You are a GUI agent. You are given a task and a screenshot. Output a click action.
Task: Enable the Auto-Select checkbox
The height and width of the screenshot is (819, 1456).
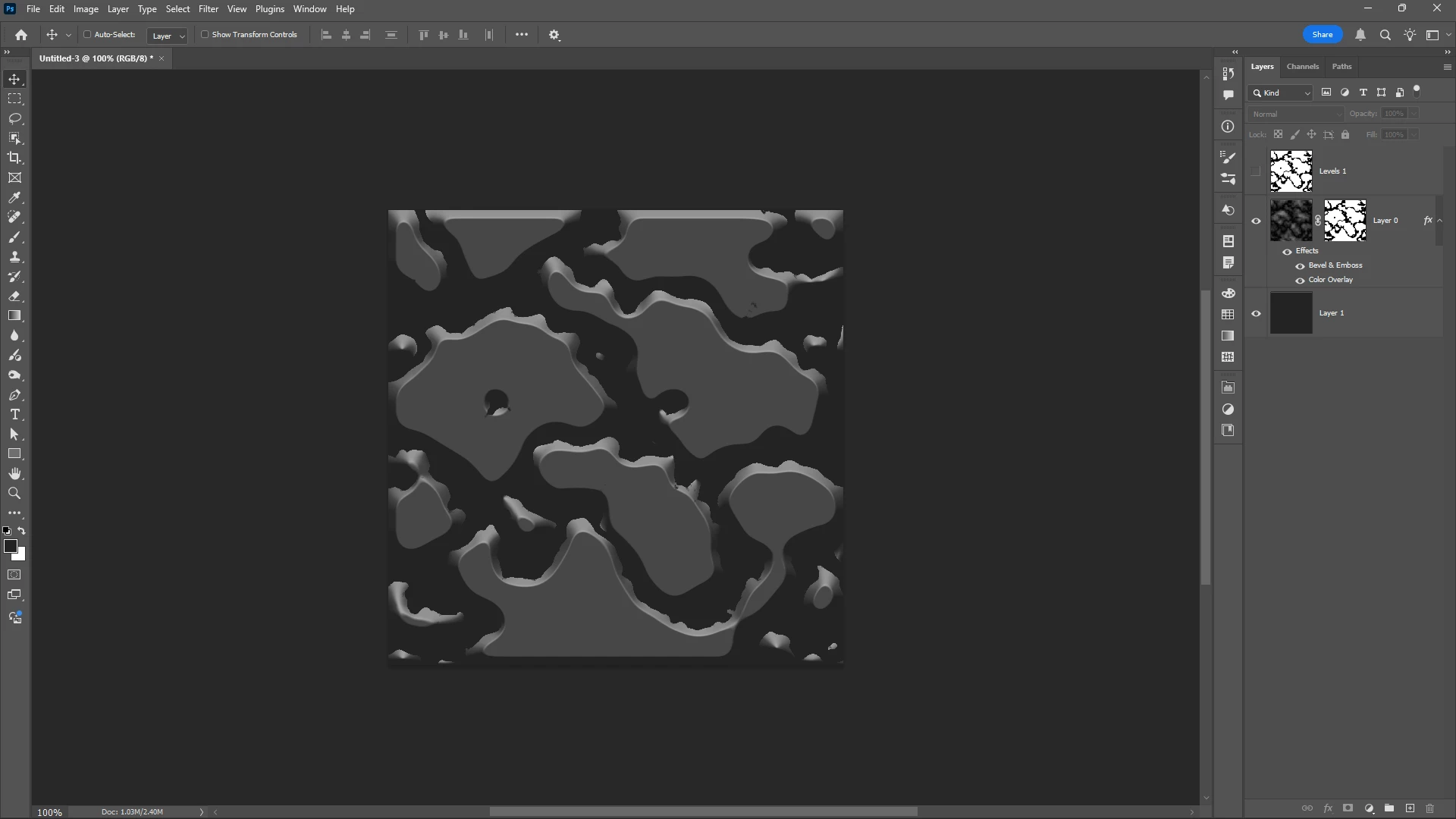[87, 35]
